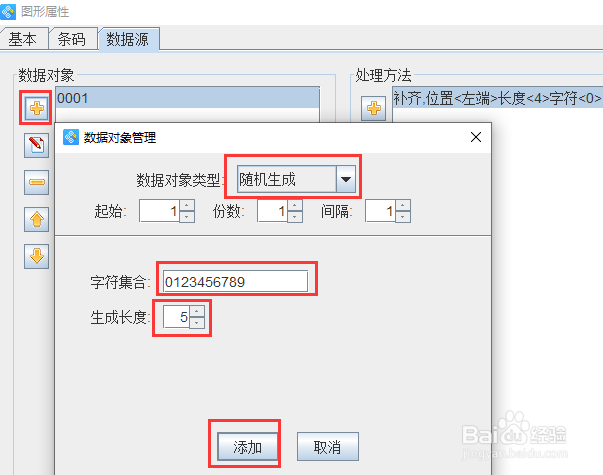Click the 添加 button

point(247,447)
